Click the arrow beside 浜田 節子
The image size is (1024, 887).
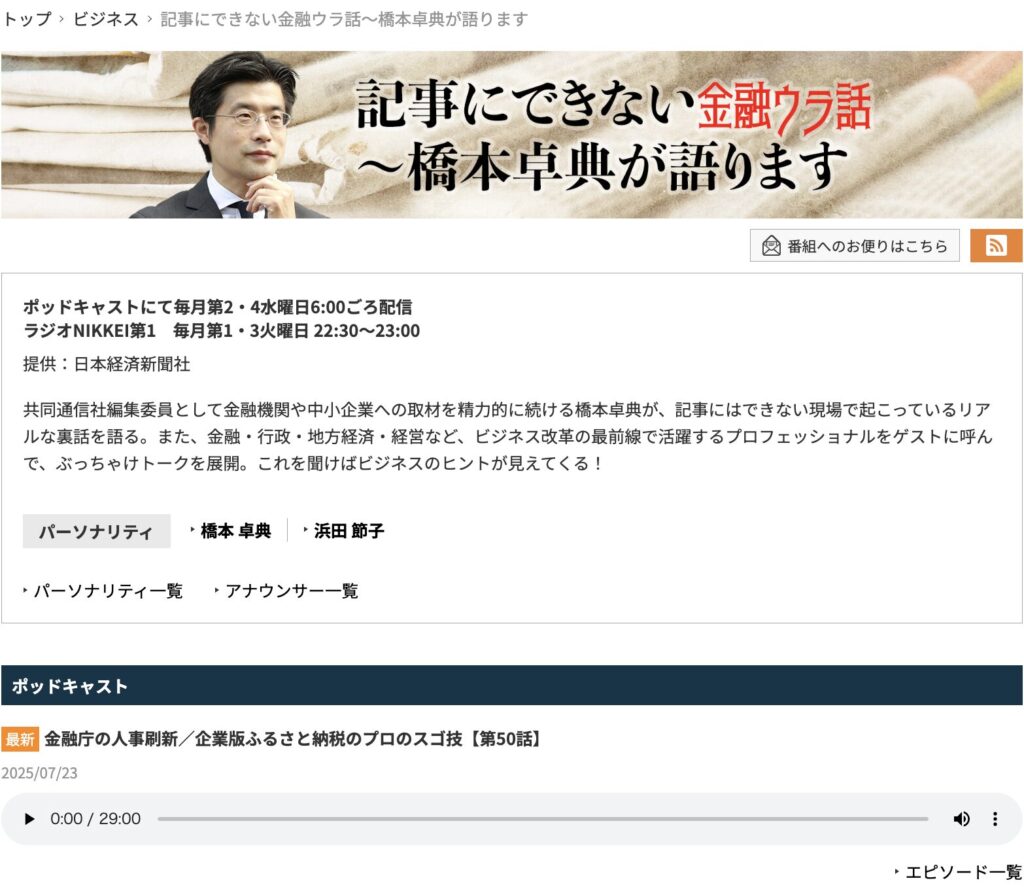click(x=305, y=530)
